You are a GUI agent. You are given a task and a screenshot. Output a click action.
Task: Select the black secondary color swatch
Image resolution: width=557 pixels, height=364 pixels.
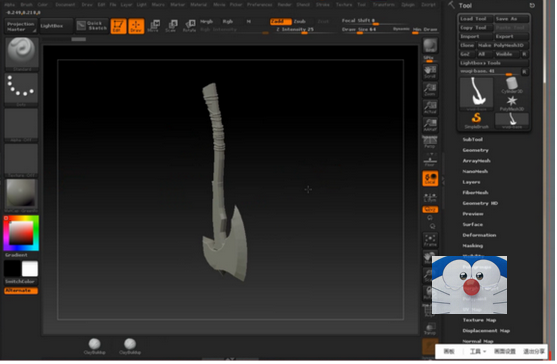(12, 269)
